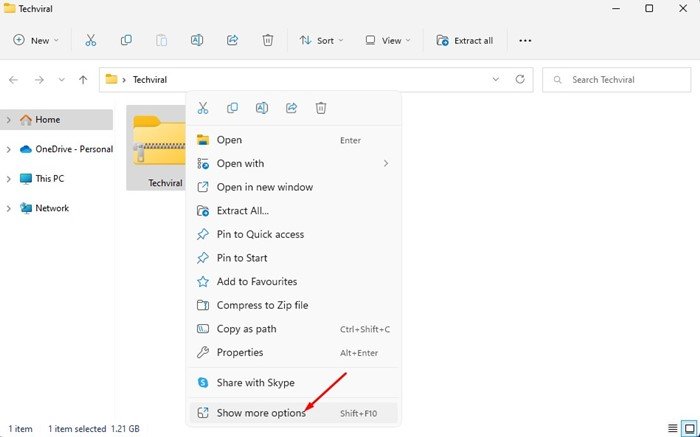700x437 pixels.
Task: Go up one folder level
Action: click(83, 80)
